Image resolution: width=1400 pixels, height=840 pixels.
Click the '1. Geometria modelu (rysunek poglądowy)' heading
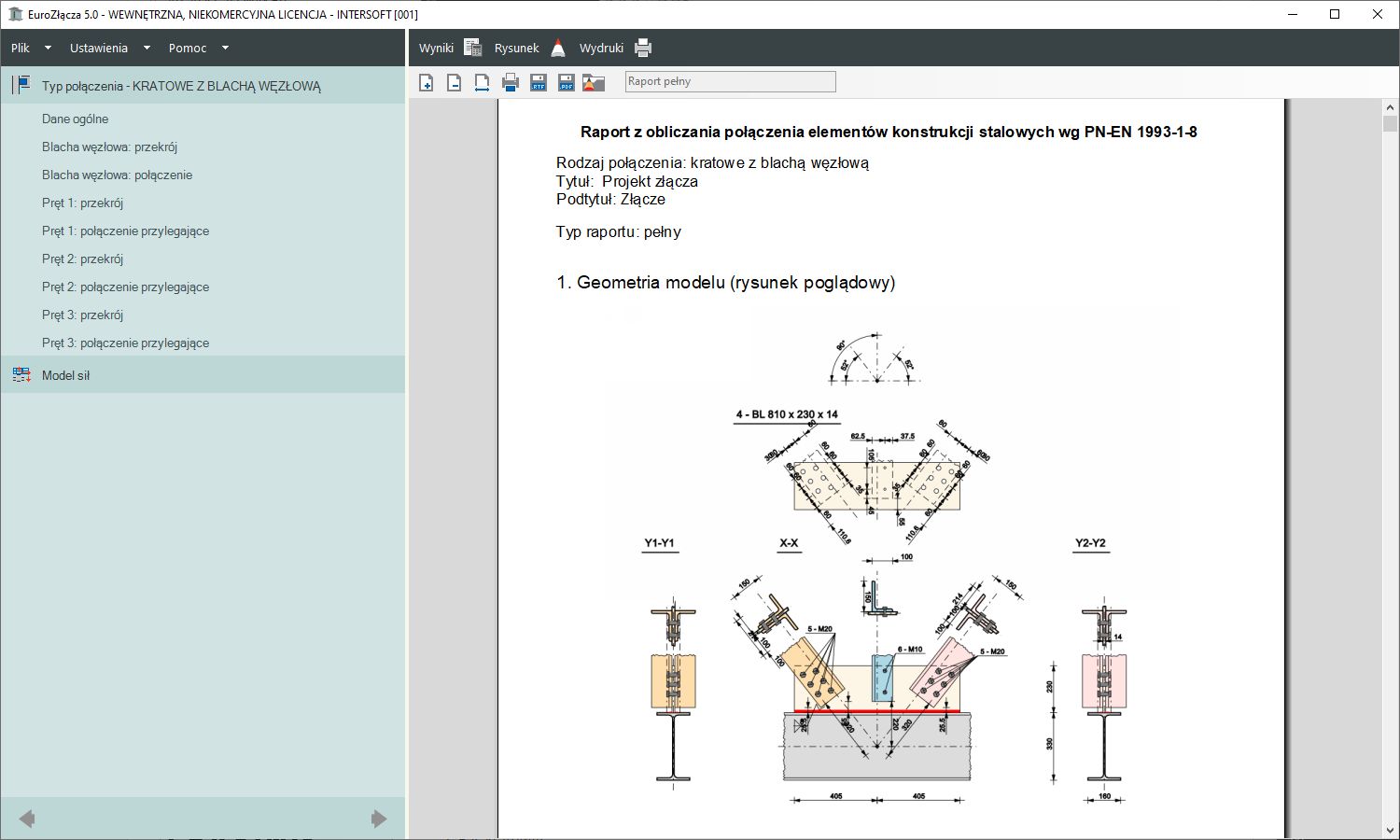click(725, 282)
